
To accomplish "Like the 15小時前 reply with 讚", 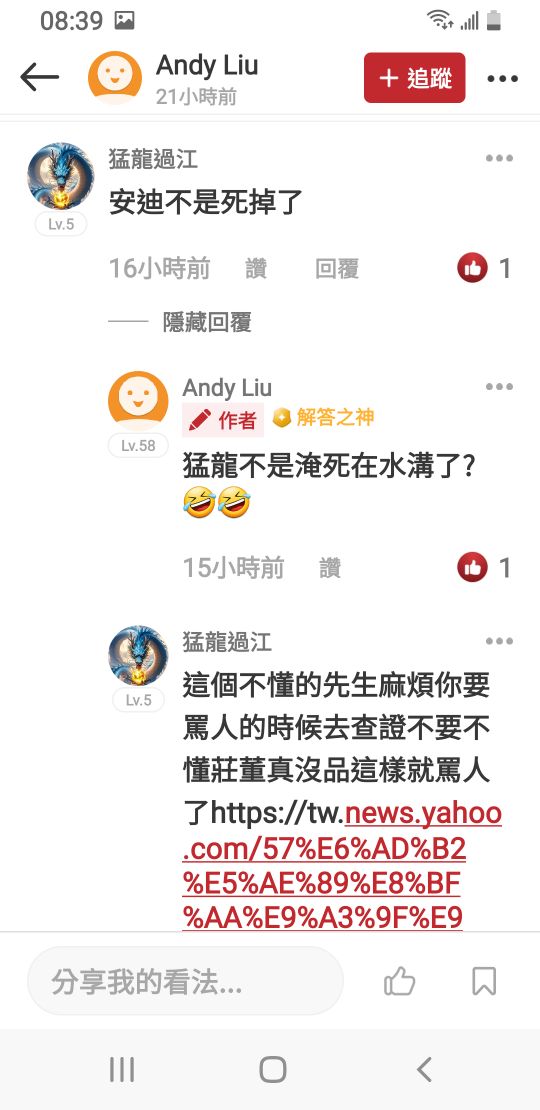I will pos(330,568).
